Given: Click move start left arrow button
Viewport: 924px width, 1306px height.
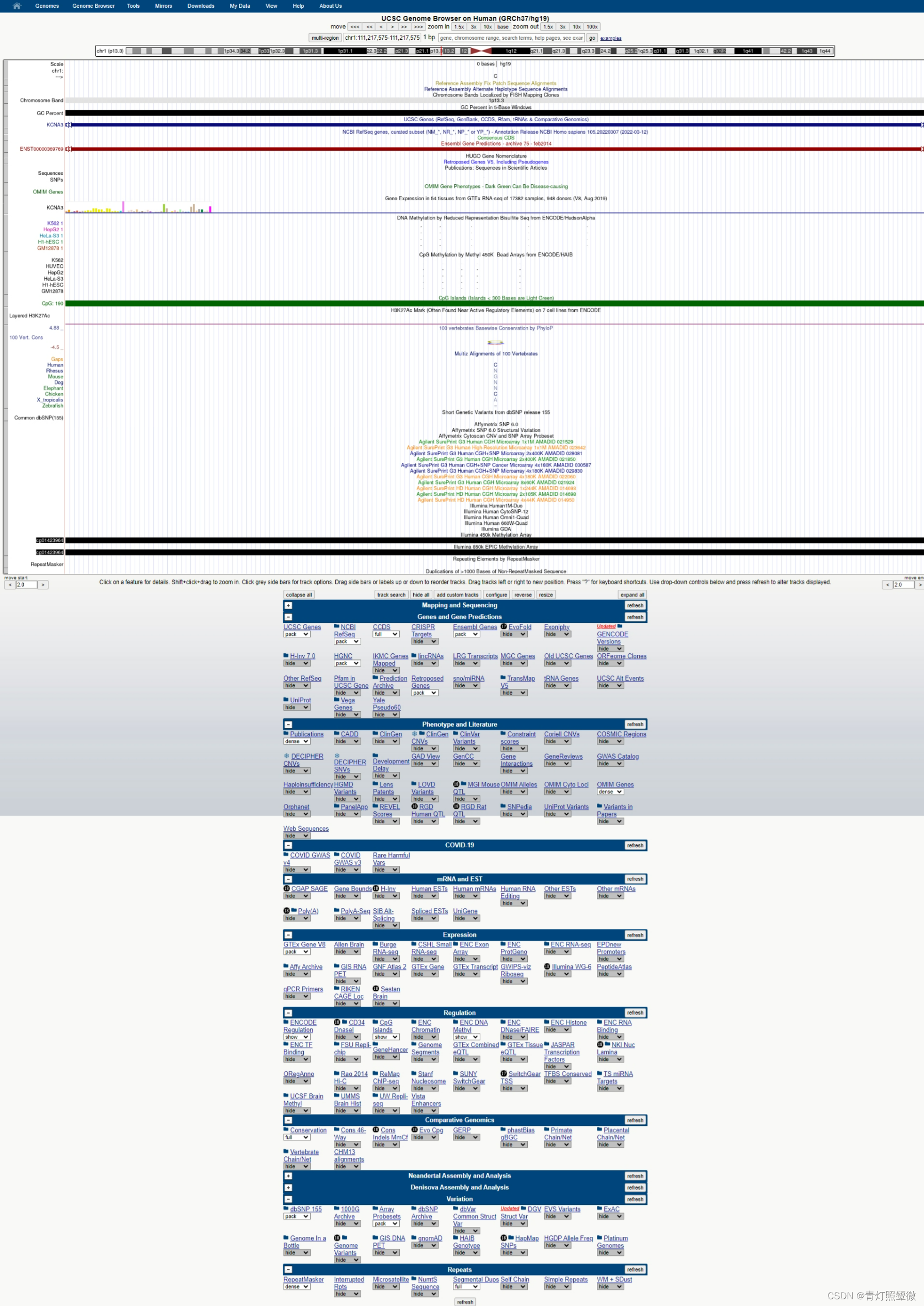Looking at the screenshot, I should (x=10, y=585).
